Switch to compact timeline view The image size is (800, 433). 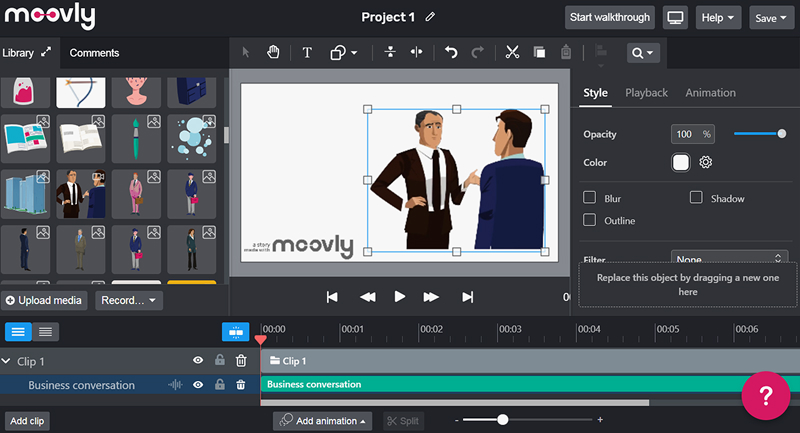[45, 332]
